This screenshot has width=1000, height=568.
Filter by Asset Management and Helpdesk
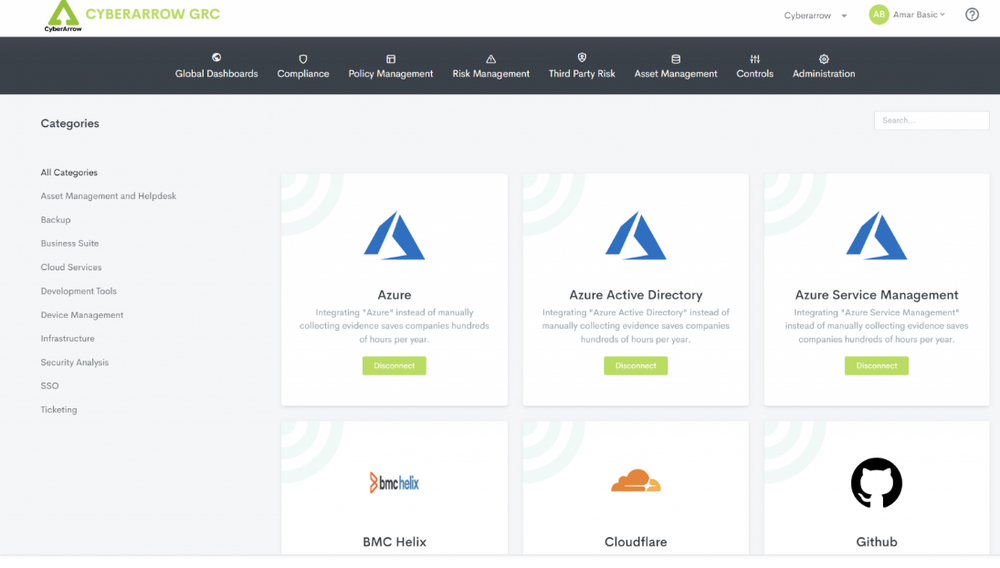point(108,196)
